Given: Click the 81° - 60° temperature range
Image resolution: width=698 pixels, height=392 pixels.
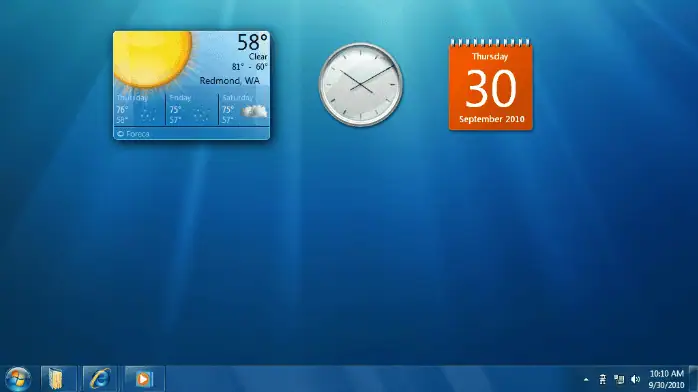Looking at the screenshot, I should click(249, 67).
